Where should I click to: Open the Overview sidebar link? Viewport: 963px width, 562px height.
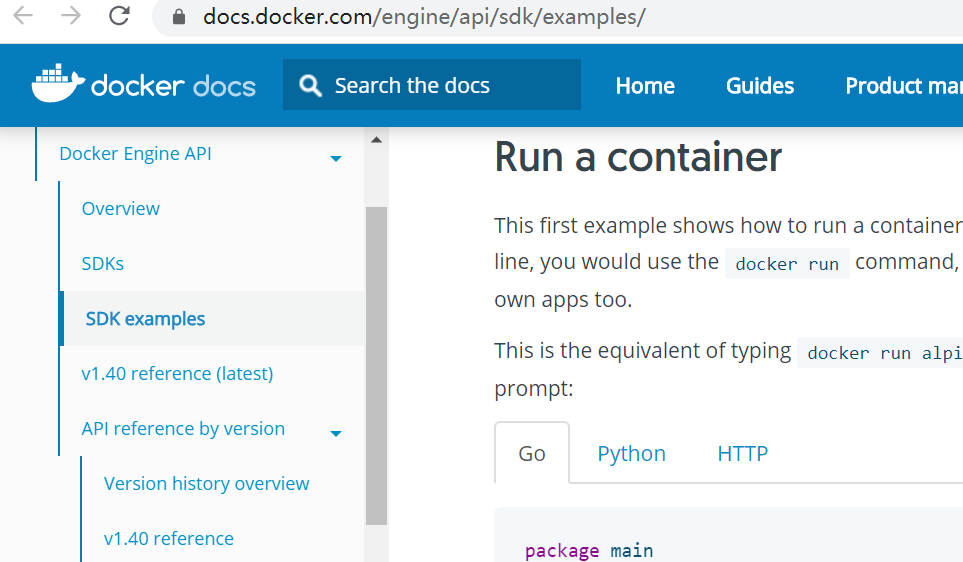pyautogui.click(x=121, y=209)
